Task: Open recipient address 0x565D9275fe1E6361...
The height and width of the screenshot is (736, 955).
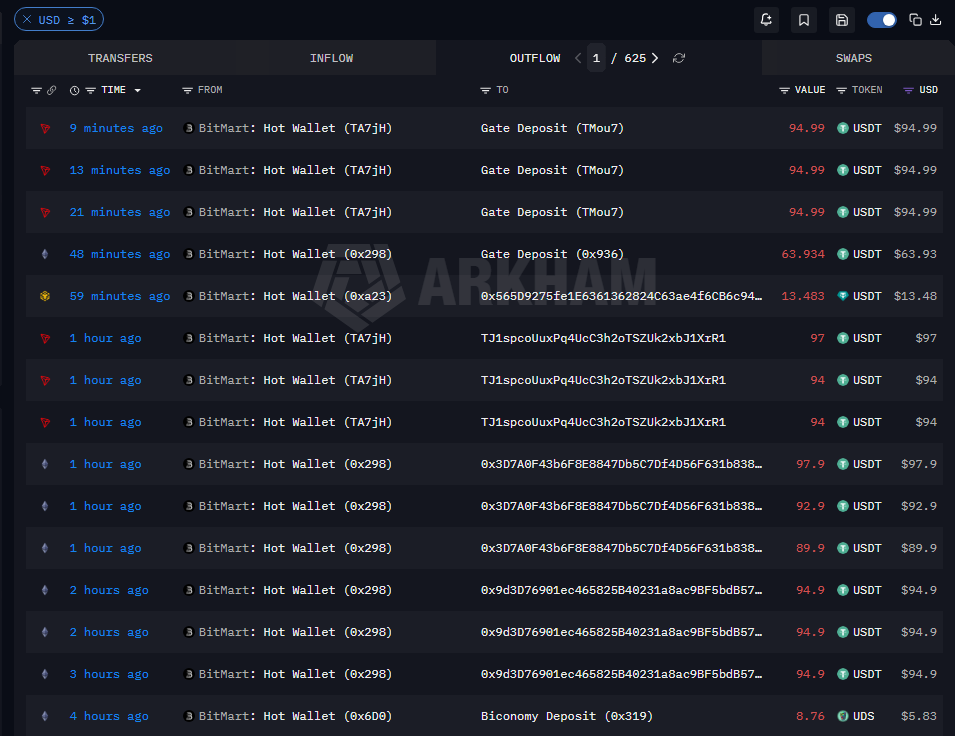Action: coord(621,296)
